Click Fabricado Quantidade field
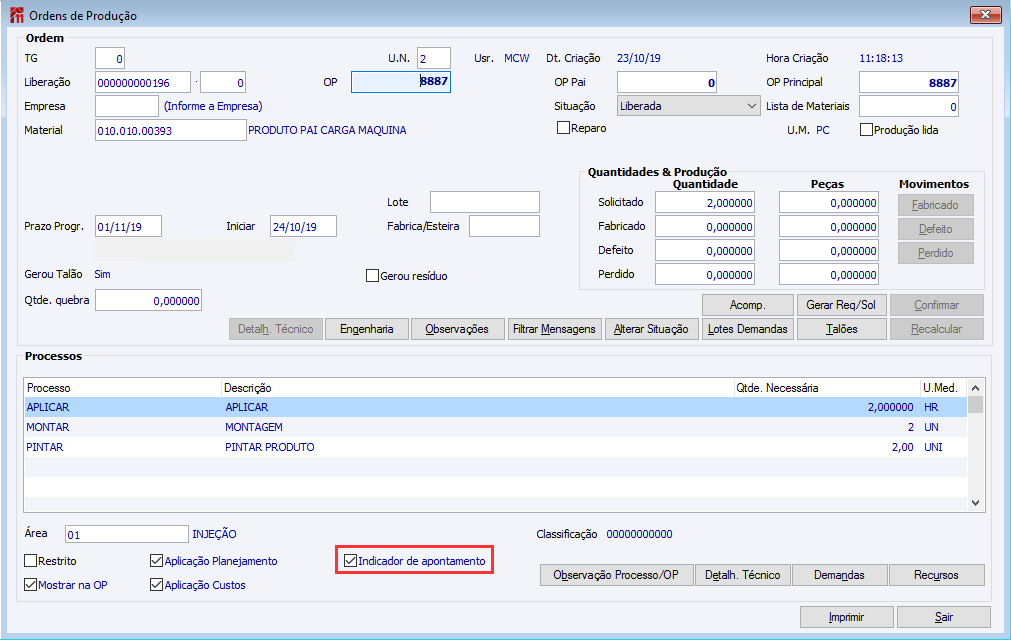 (705, 226)
